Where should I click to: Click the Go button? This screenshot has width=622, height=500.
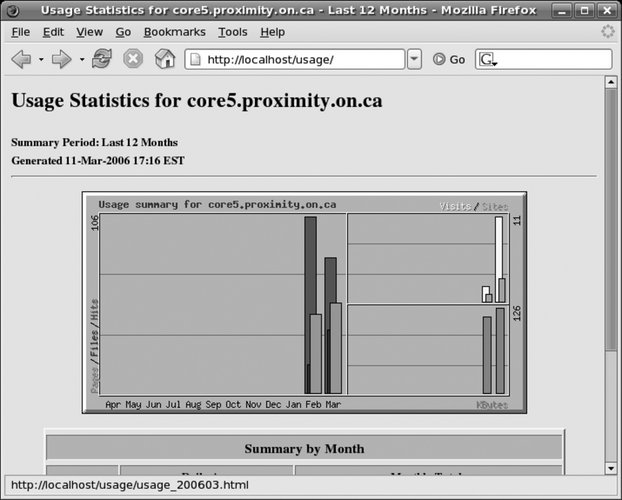[449, 60]
